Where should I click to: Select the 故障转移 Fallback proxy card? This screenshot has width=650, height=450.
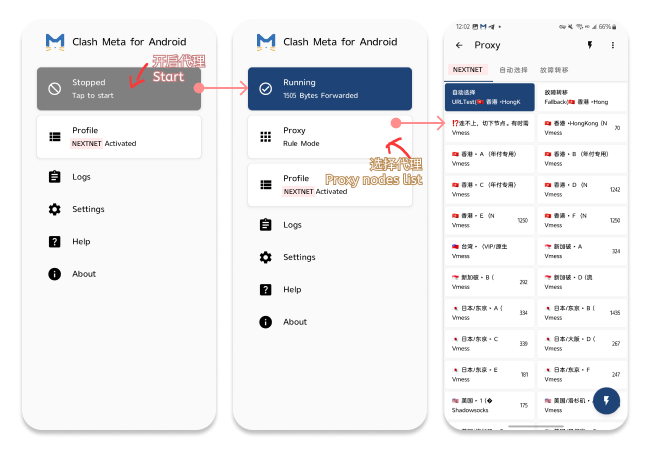(x=581, y=97)
